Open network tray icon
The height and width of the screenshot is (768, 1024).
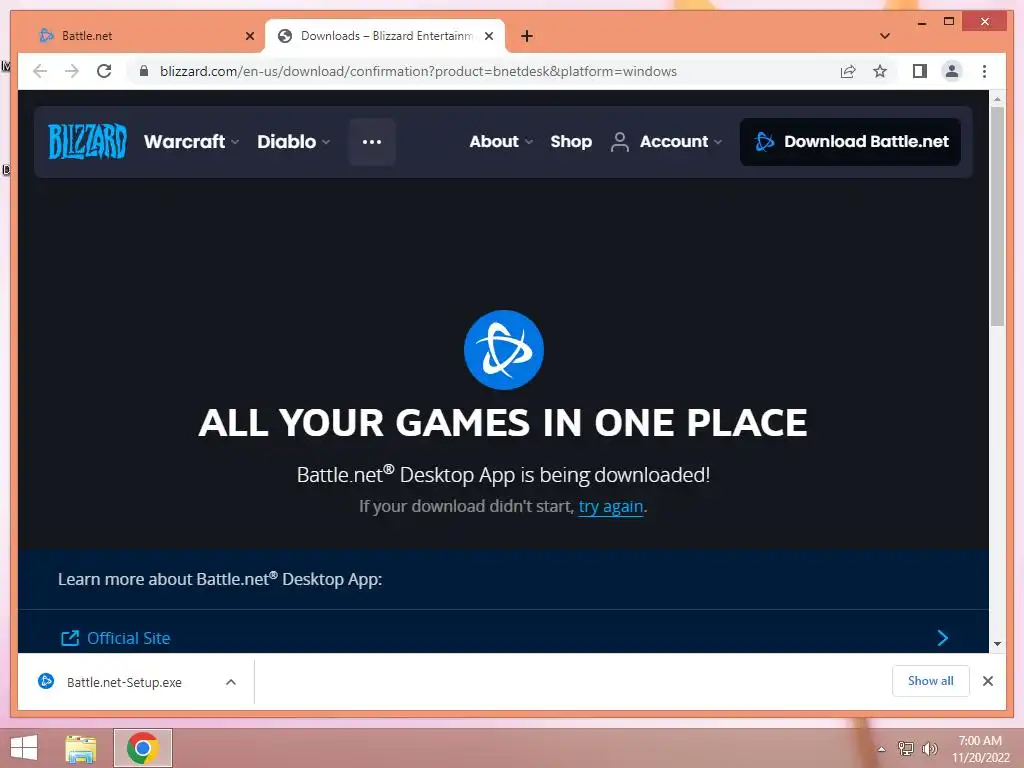click(x=905, y=748)
